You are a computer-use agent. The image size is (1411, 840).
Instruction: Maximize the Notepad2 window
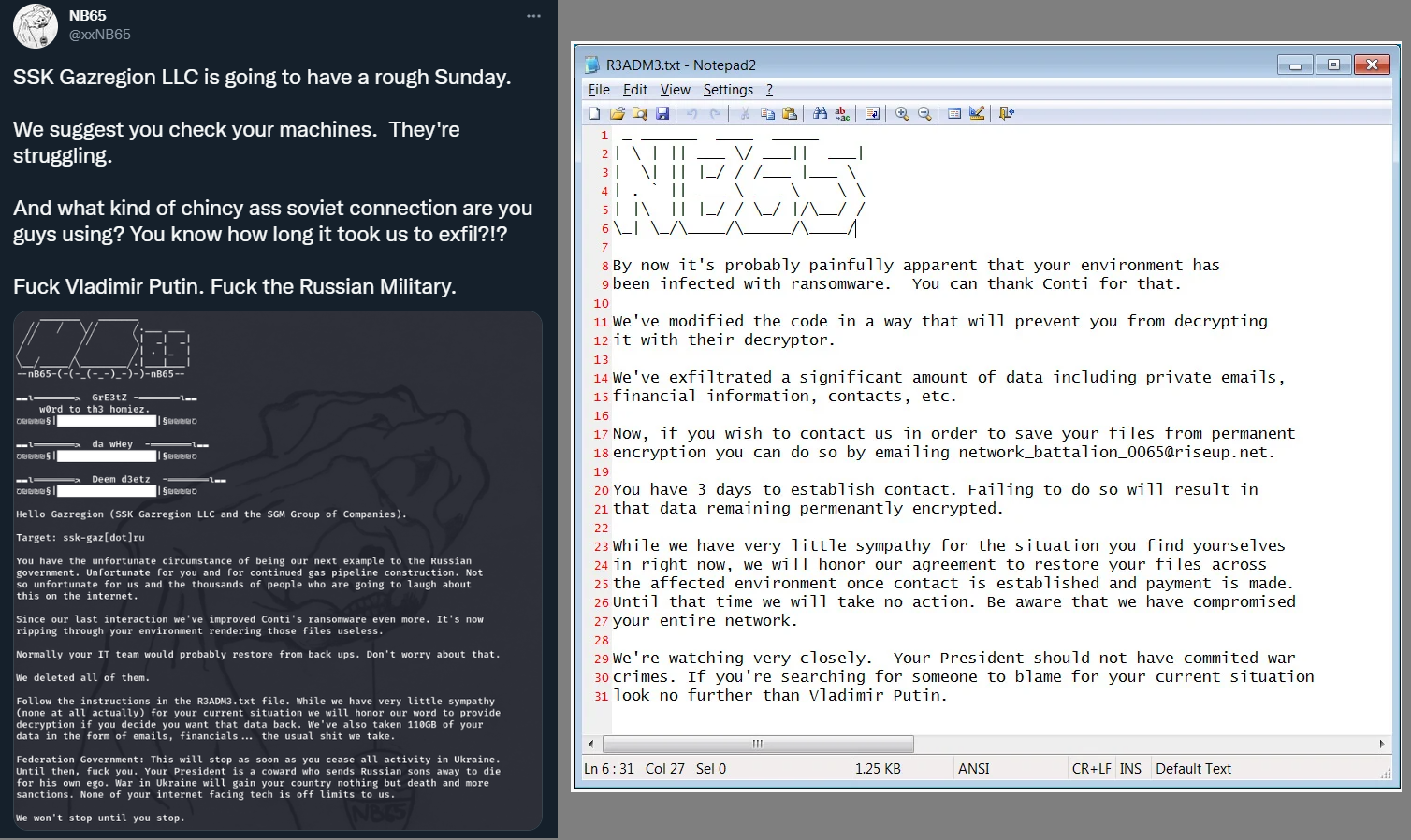point(1333,65)
